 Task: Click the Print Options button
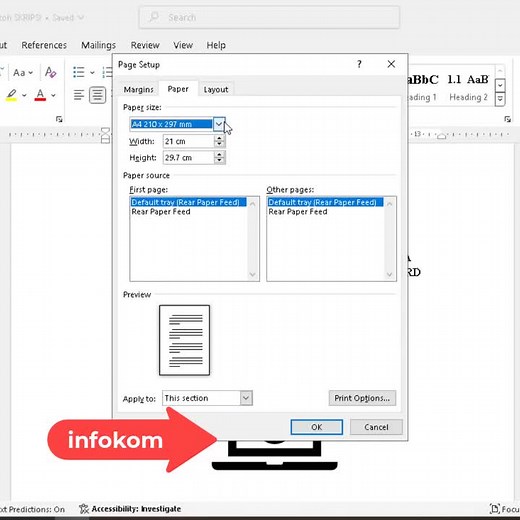(x=362, y=398)
